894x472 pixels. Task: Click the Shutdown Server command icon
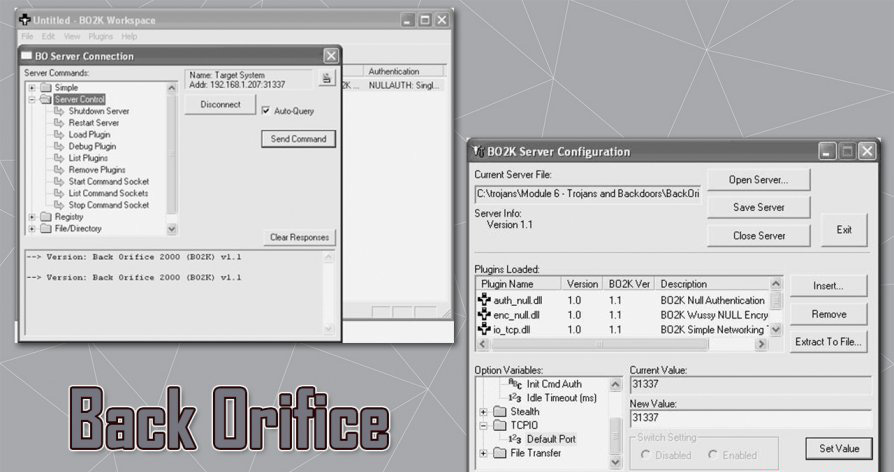[59, 111]
